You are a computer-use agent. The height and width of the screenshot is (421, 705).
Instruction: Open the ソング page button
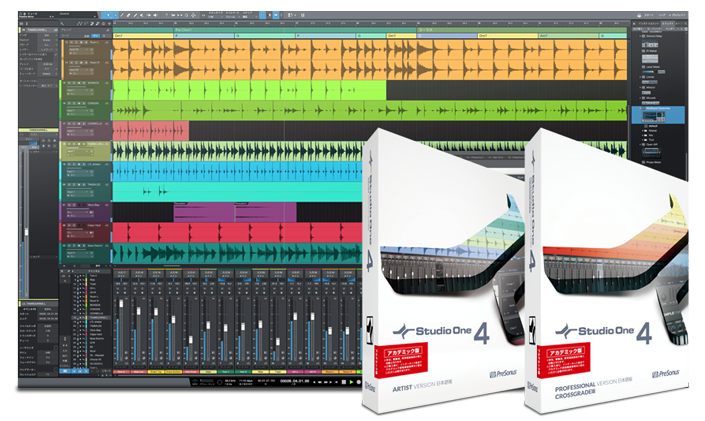(x=662, y=15)
